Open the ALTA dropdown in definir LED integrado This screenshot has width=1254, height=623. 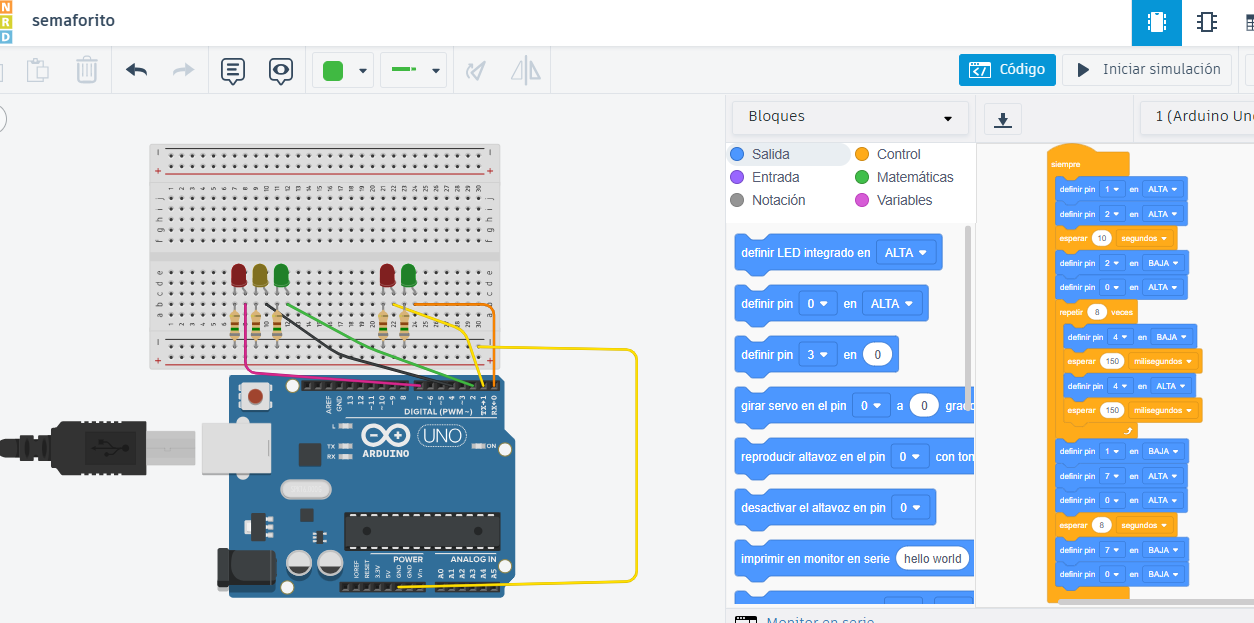[908, 253]
